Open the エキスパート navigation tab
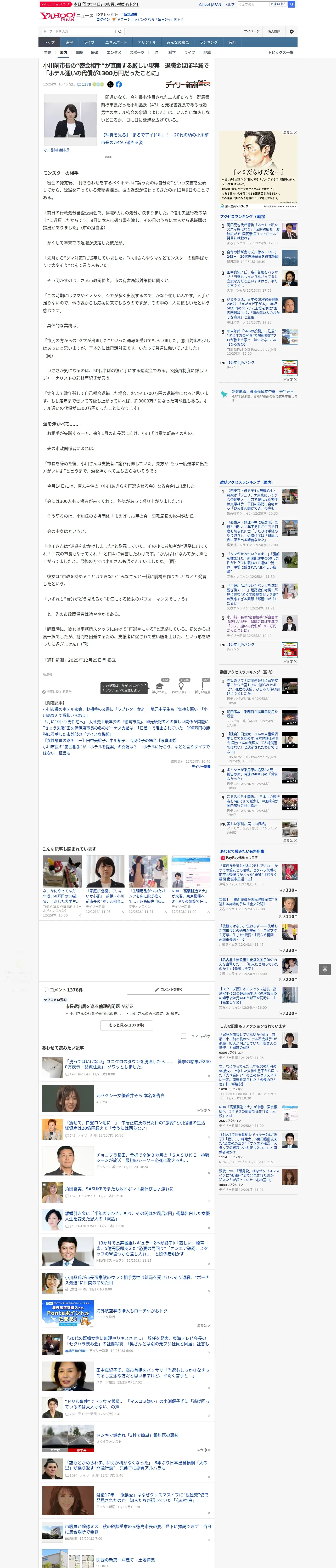Screen dimensions: 336x1568 (x=116, y=43)
